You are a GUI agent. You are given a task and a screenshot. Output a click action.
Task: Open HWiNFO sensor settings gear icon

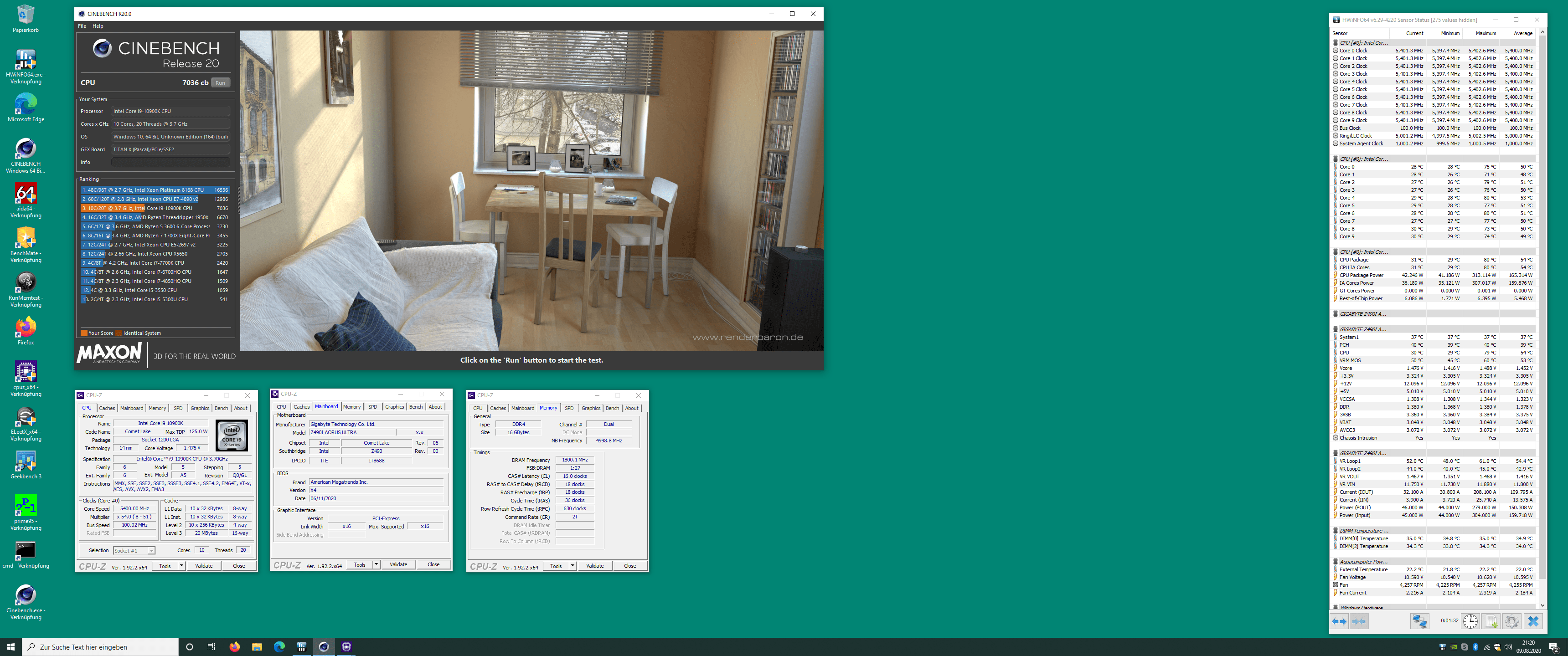pos(1511,621)
